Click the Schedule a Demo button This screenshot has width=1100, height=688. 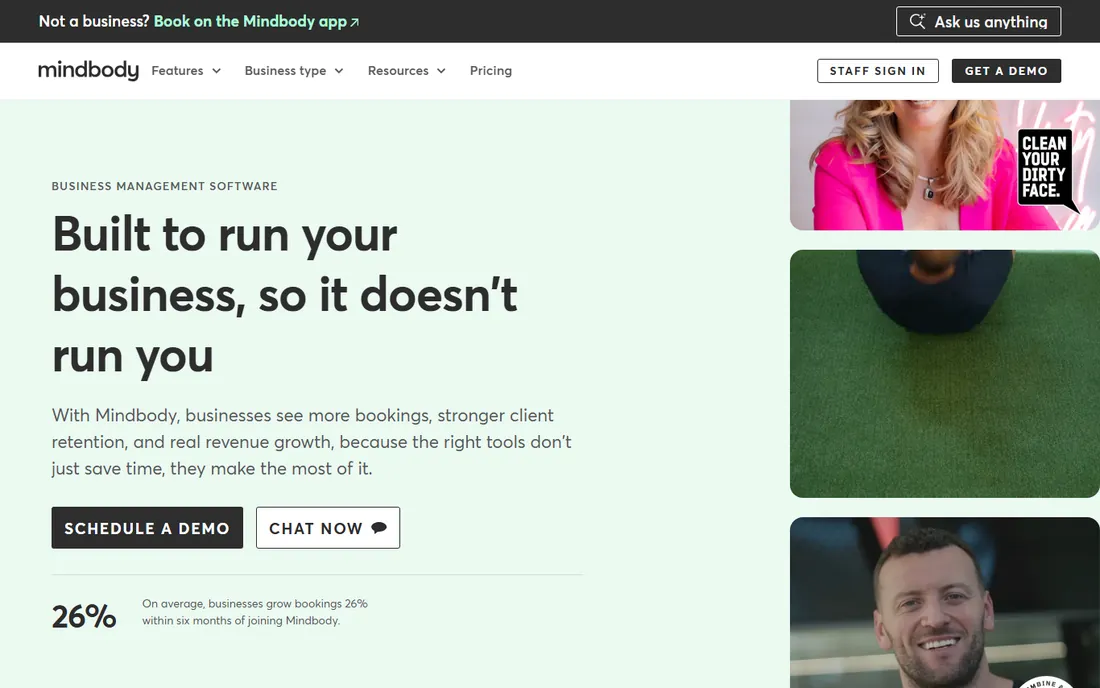pyautogui.click(x=147, y=527)
